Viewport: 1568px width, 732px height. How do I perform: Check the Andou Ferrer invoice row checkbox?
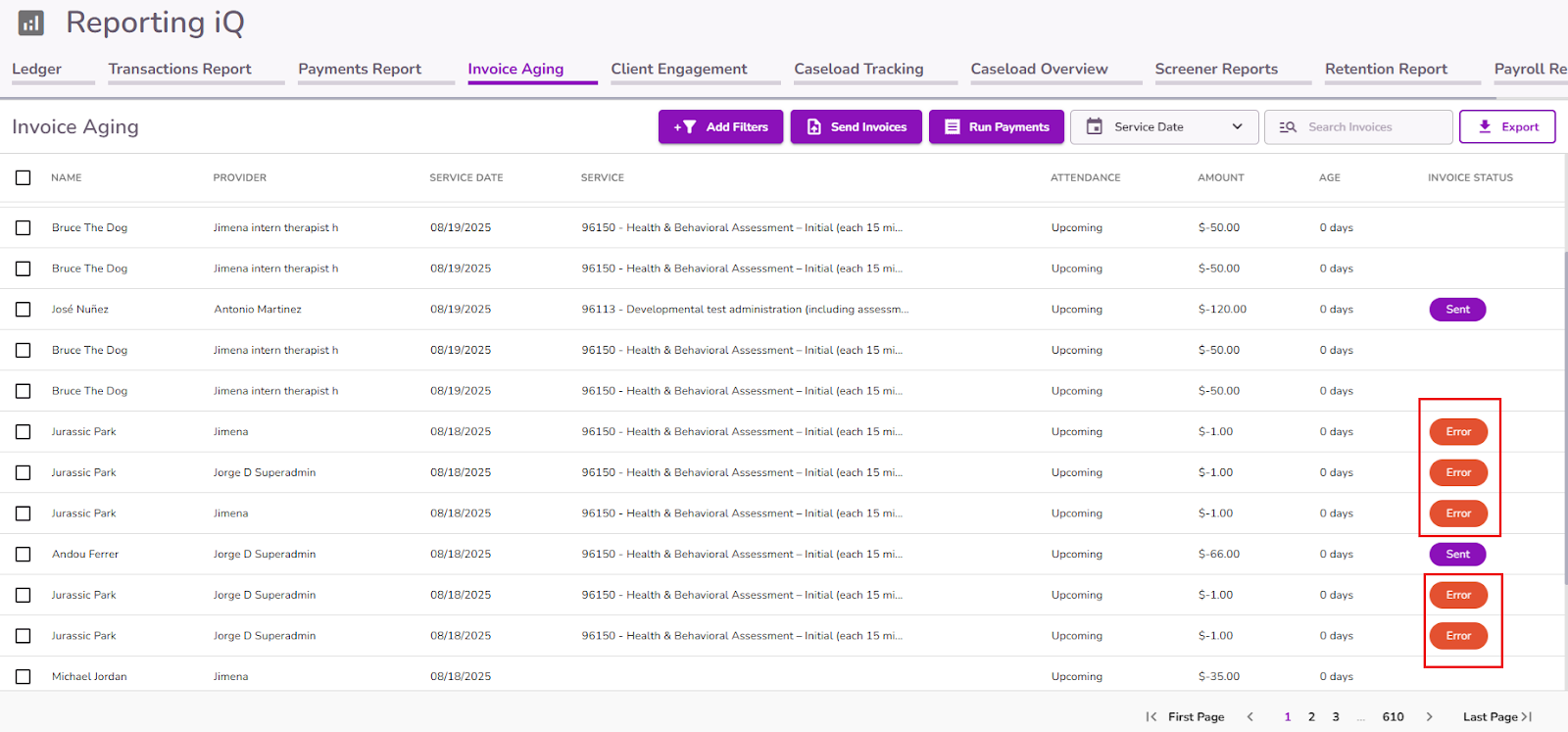pos(24,555)
